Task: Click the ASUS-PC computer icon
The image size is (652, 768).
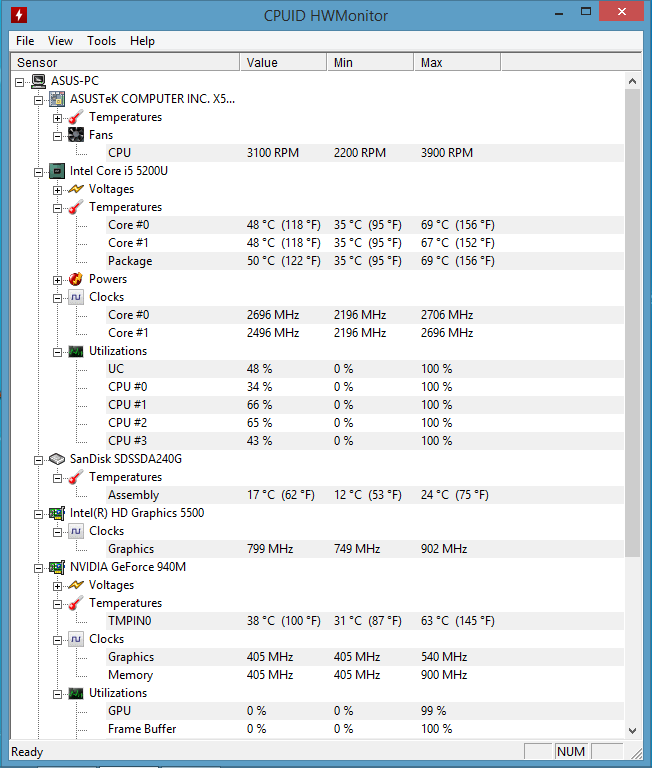Action: (x=39, y=81)
